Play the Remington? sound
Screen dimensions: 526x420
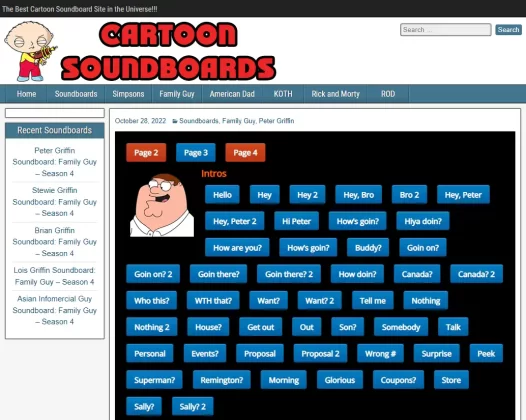pos(222,380)
